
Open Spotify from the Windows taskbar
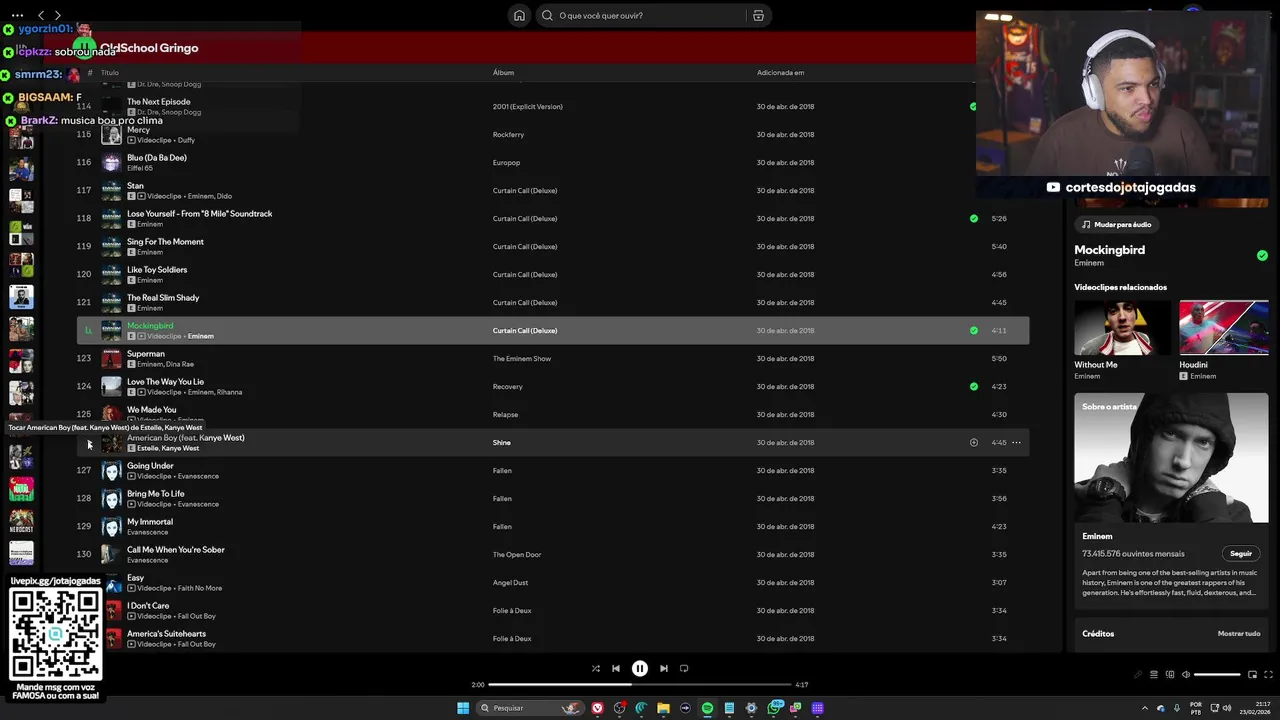(707, 708)
